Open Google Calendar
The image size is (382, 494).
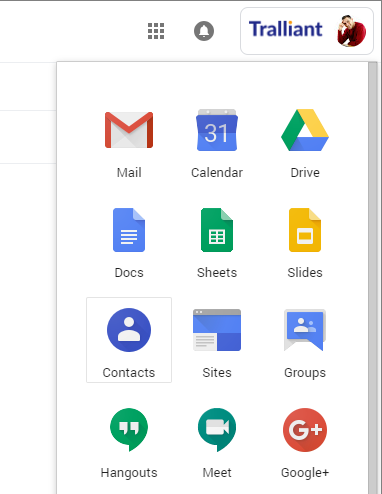point(217,144)
